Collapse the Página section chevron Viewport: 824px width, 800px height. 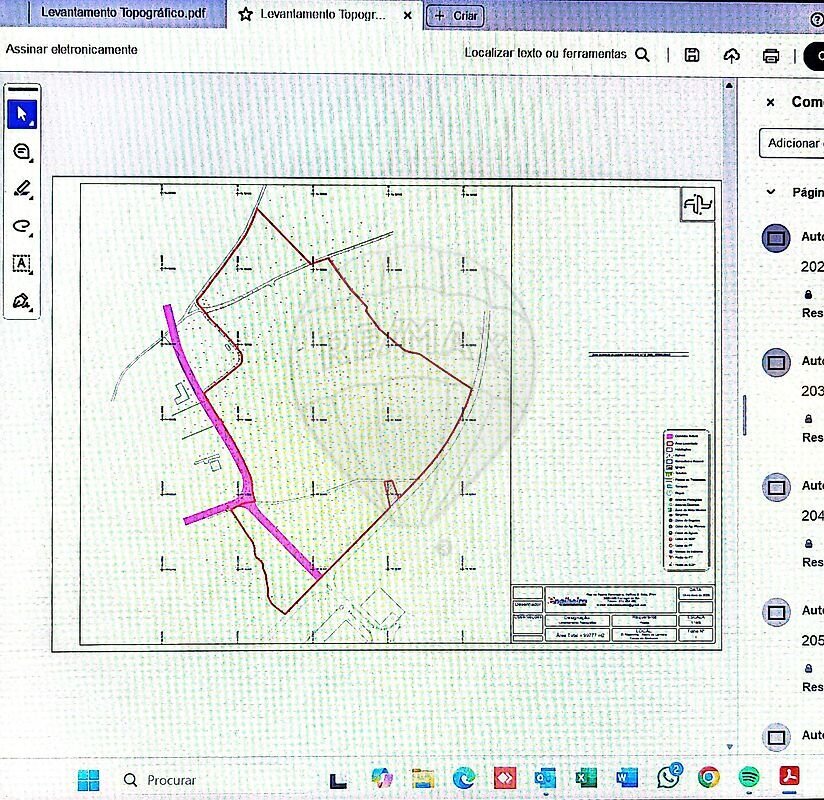click(x=770, y=192)
